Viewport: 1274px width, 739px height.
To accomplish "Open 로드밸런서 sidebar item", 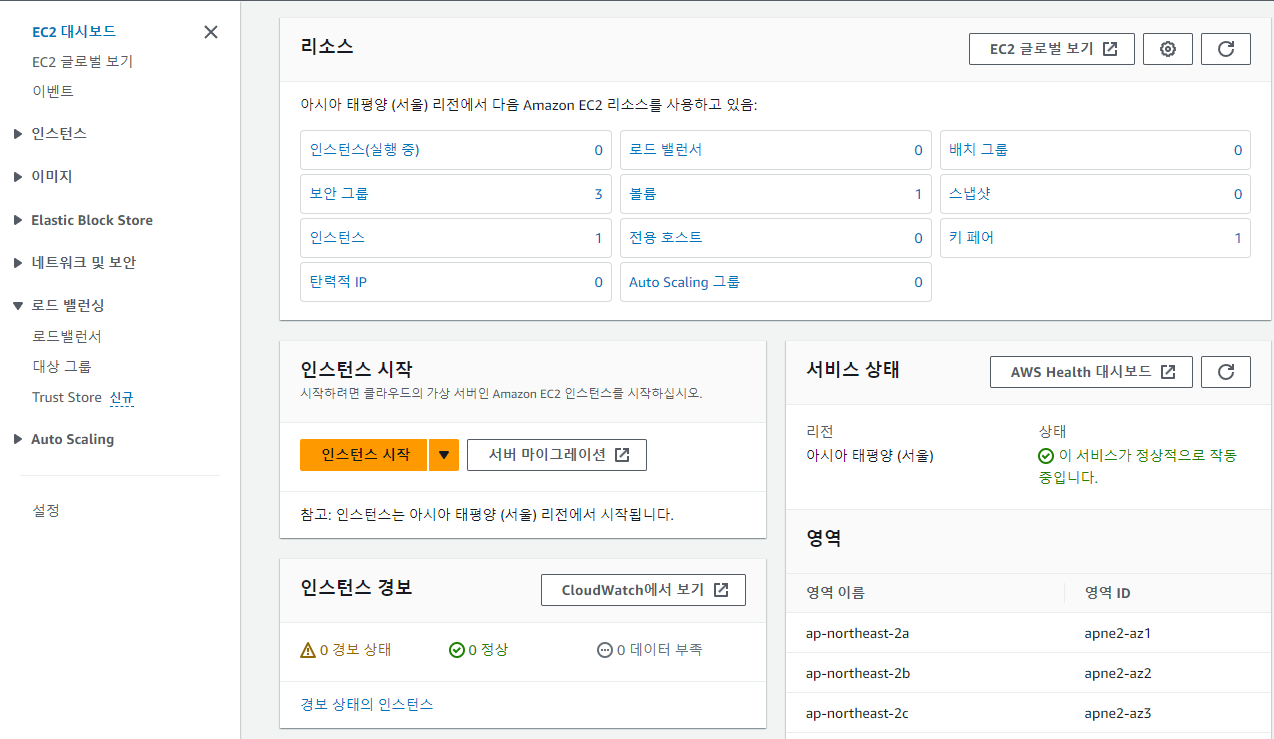I will click(67, 336).
